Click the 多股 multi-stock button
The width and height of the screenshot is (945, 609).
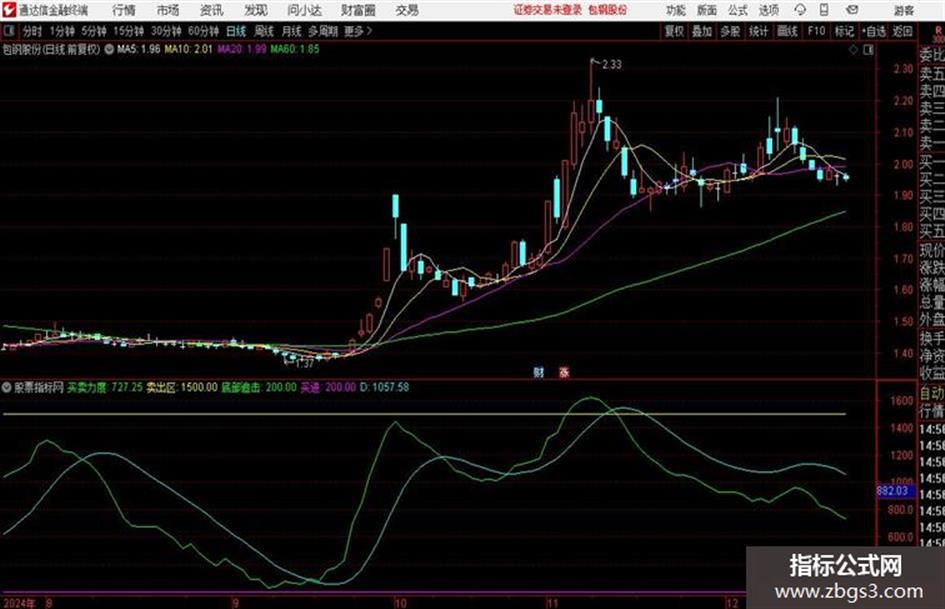[730, 31]
